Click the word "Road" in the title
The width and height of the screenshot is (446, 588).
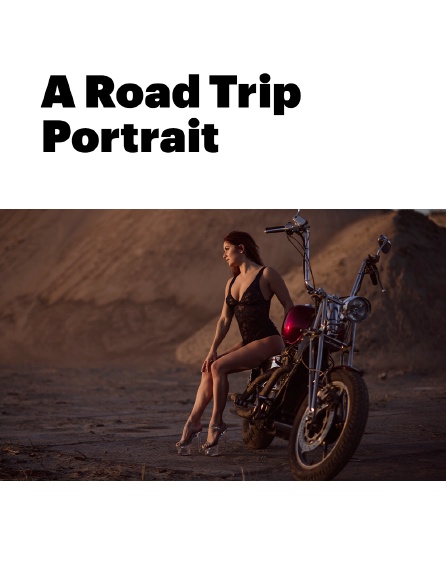click(143, 91)
